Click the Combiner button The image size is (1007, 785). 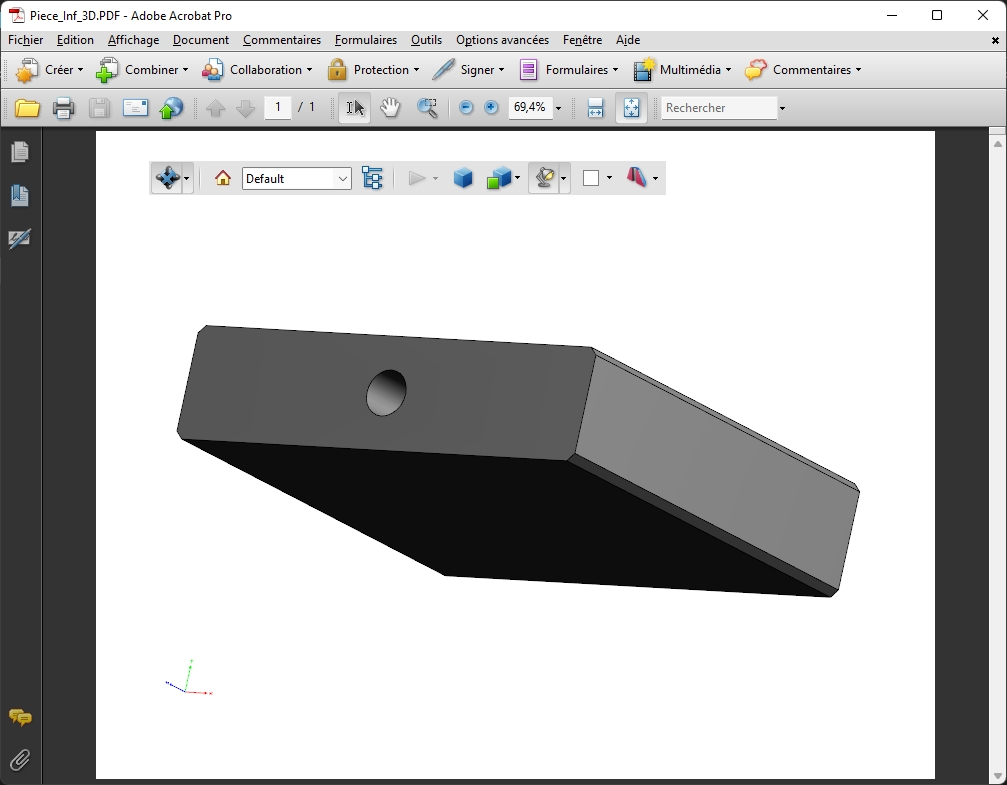141,70
